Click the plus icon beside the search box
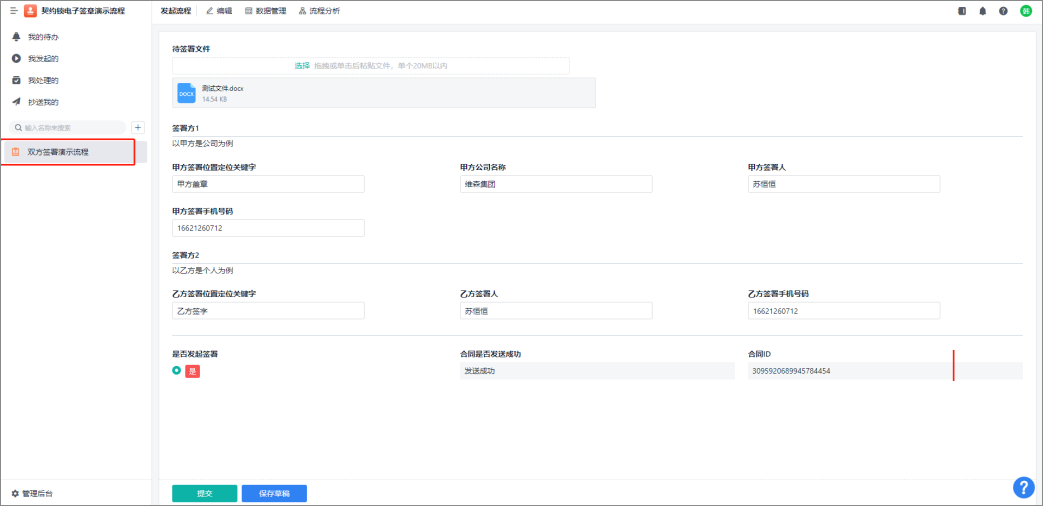Screen dimensions: 1043x506 [x=139, y=127]
